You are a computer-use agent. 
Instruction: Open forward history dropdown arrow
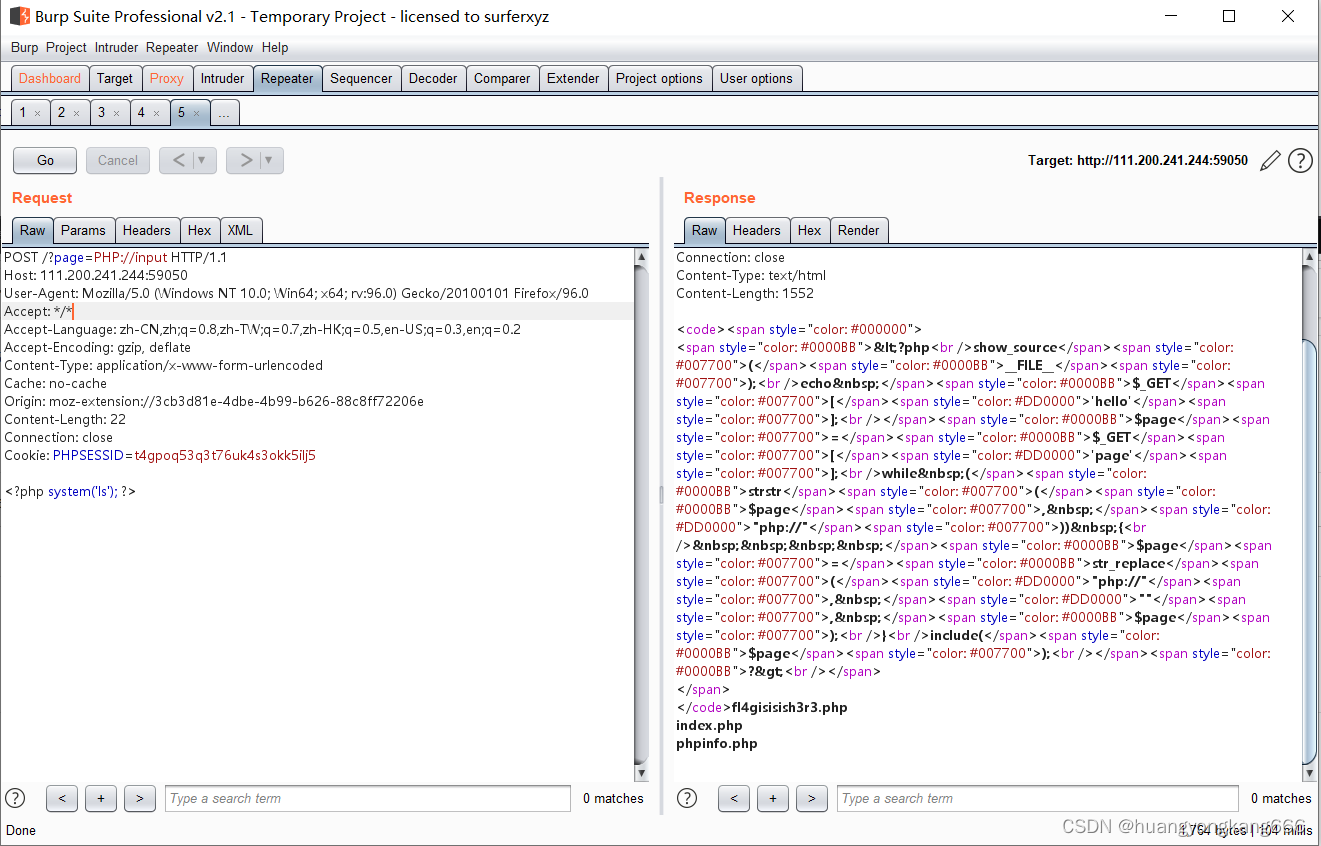point(271,160)
